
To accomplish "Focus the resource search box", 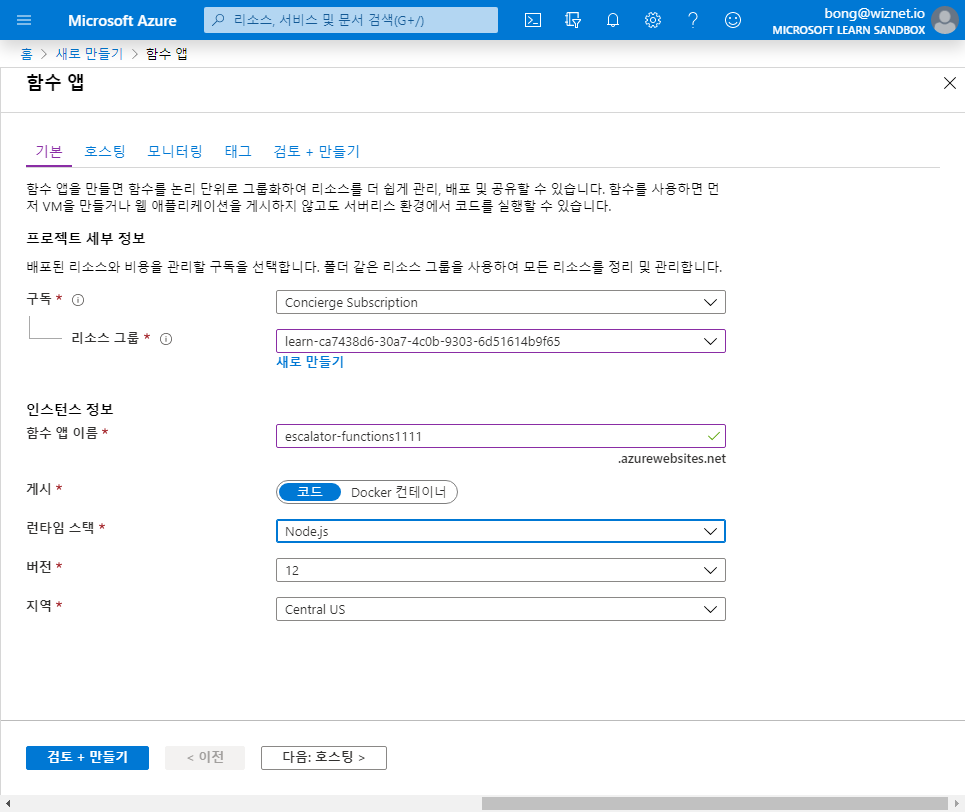I will pos(351,20).
